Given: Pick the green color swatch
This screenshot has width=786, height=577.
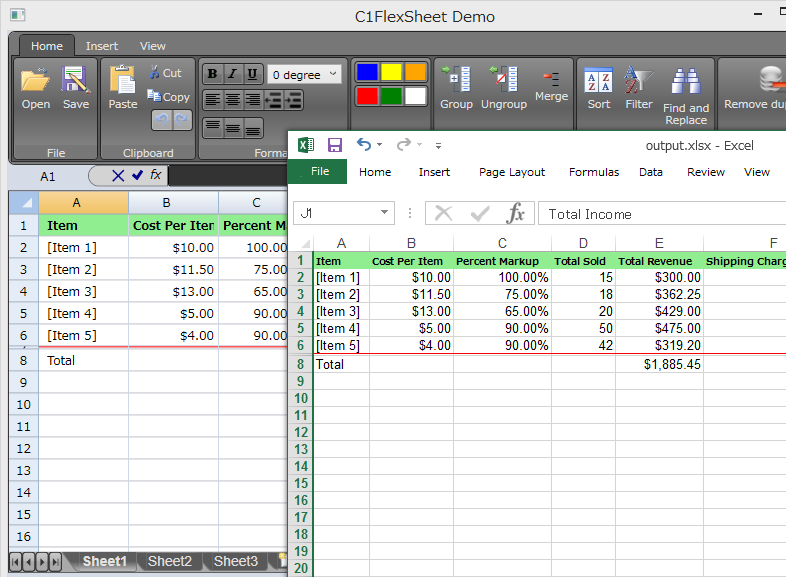Looking at the screenshot, I should pos(391,96).
